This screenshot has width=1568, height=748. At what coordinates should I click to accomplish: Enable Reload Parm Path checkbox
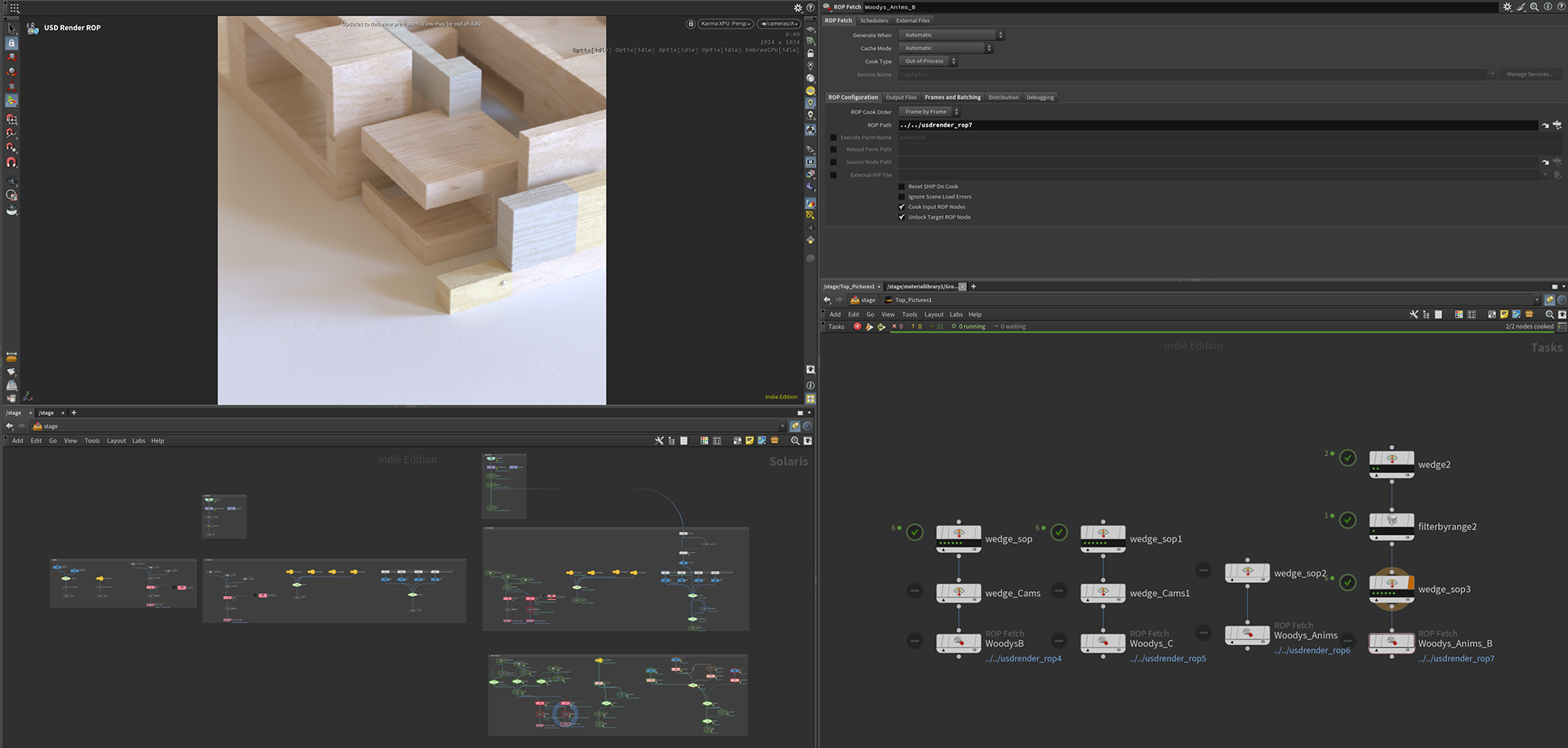[833, 149]
